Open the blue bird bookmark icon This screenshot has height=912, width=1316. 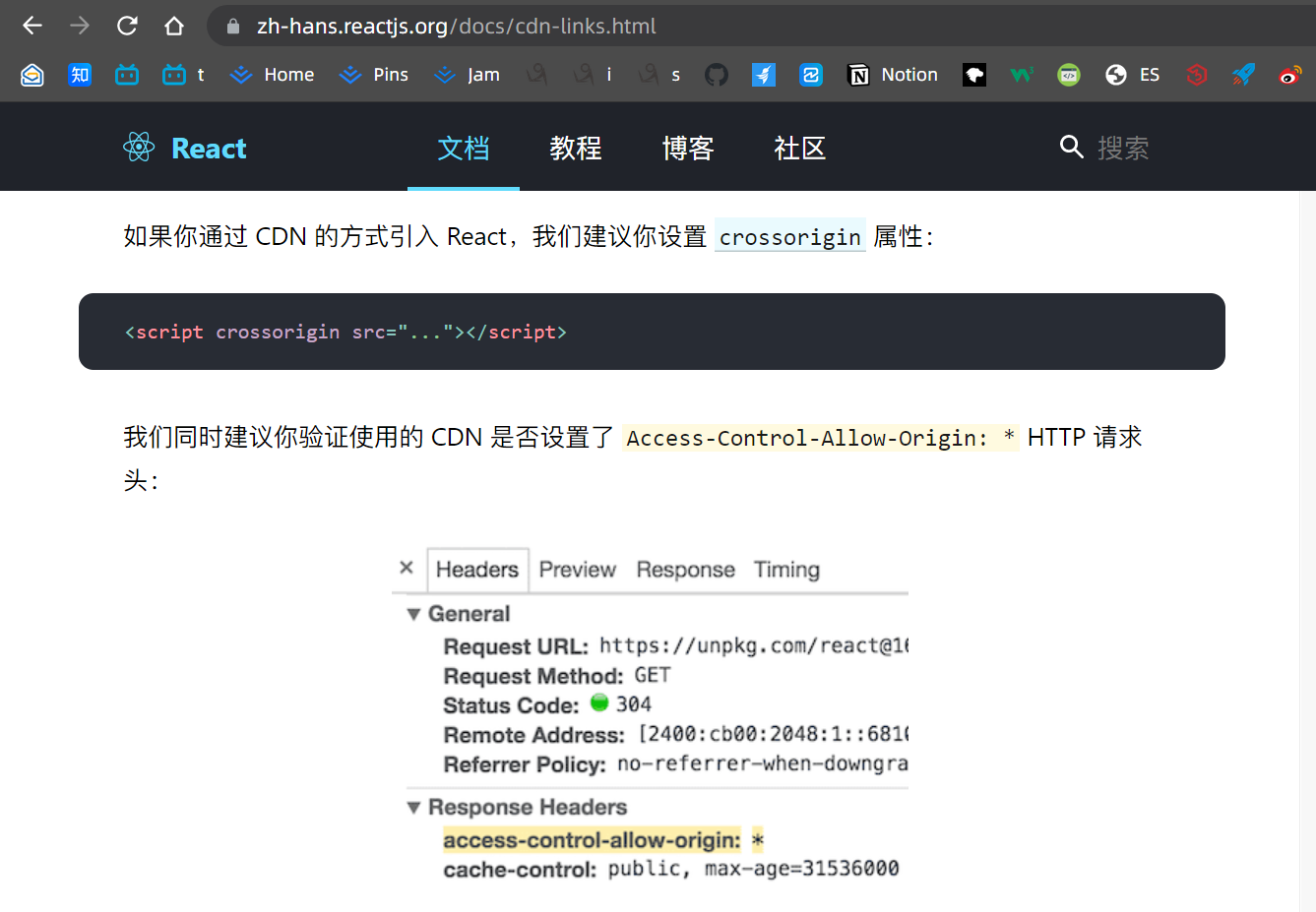pyautogui.click(x=764, y=75)
